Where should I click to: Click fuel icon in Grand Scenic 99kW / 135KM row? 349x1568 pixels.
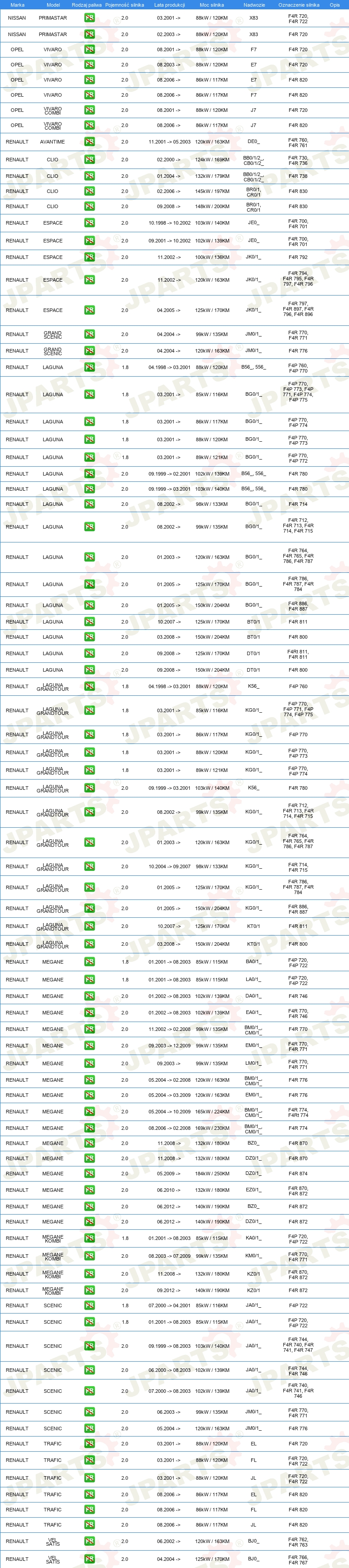pyautogui.click(x=90, y=334)
